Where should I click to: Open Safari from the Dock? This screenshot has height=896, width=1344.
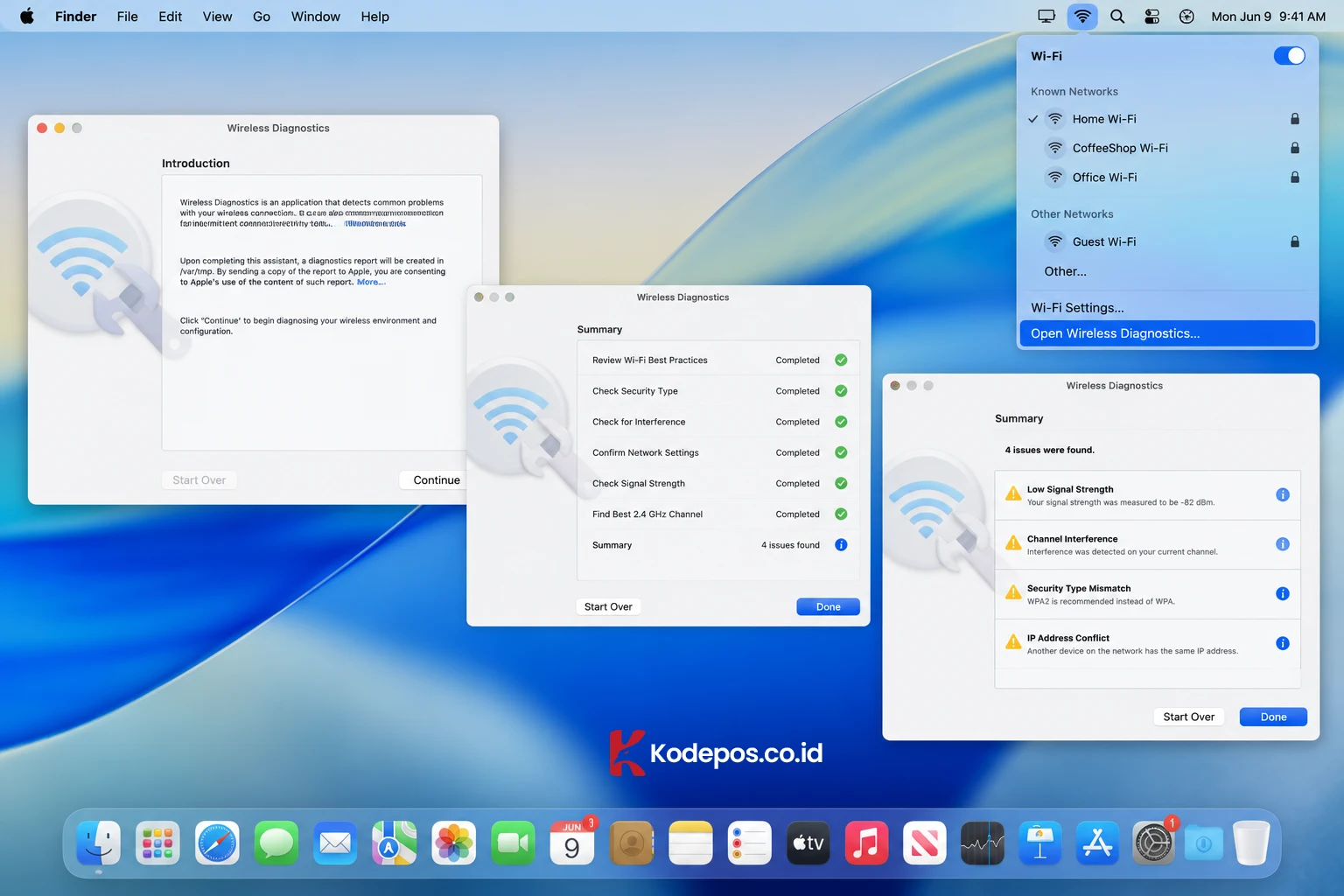(x=217, y=843)
